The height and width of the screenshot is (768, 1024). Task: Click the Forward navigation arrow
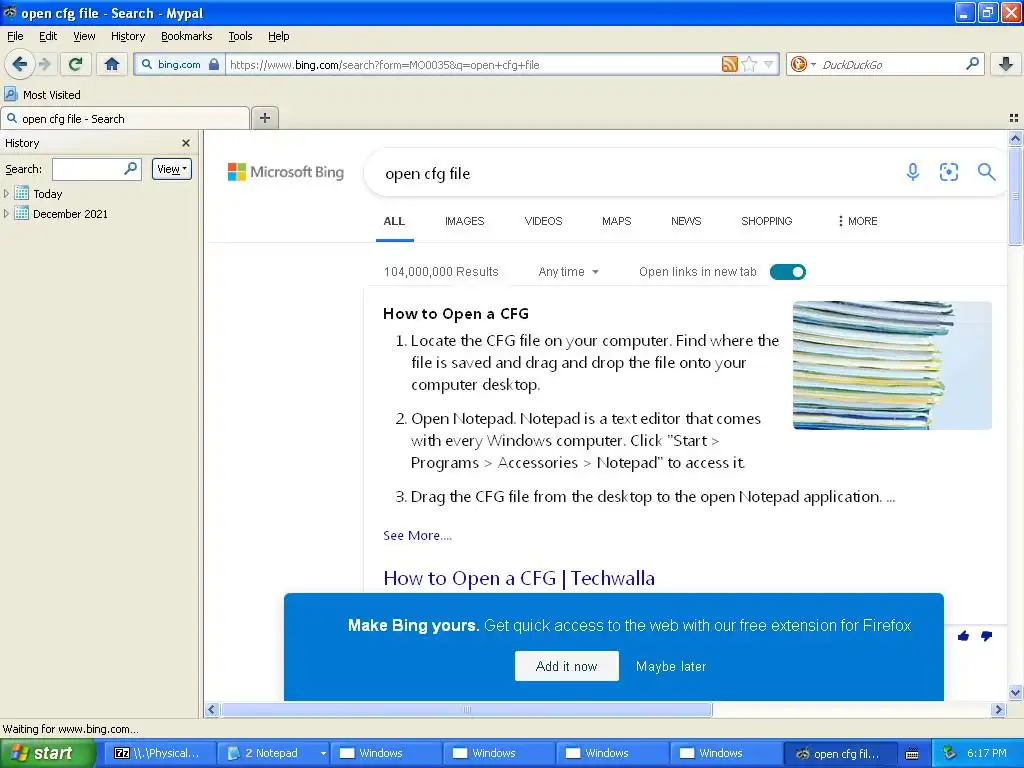click(x=44, y=64)
